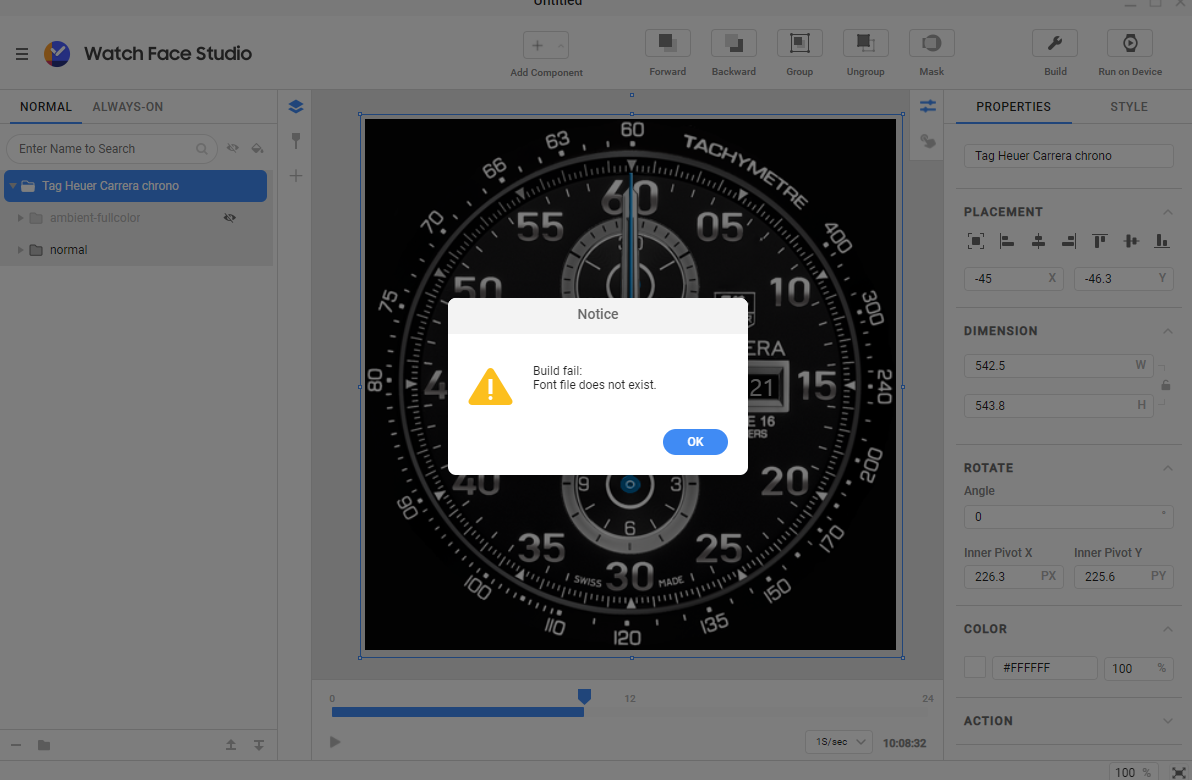Click the Forward toolbar icon

point(667,43)
